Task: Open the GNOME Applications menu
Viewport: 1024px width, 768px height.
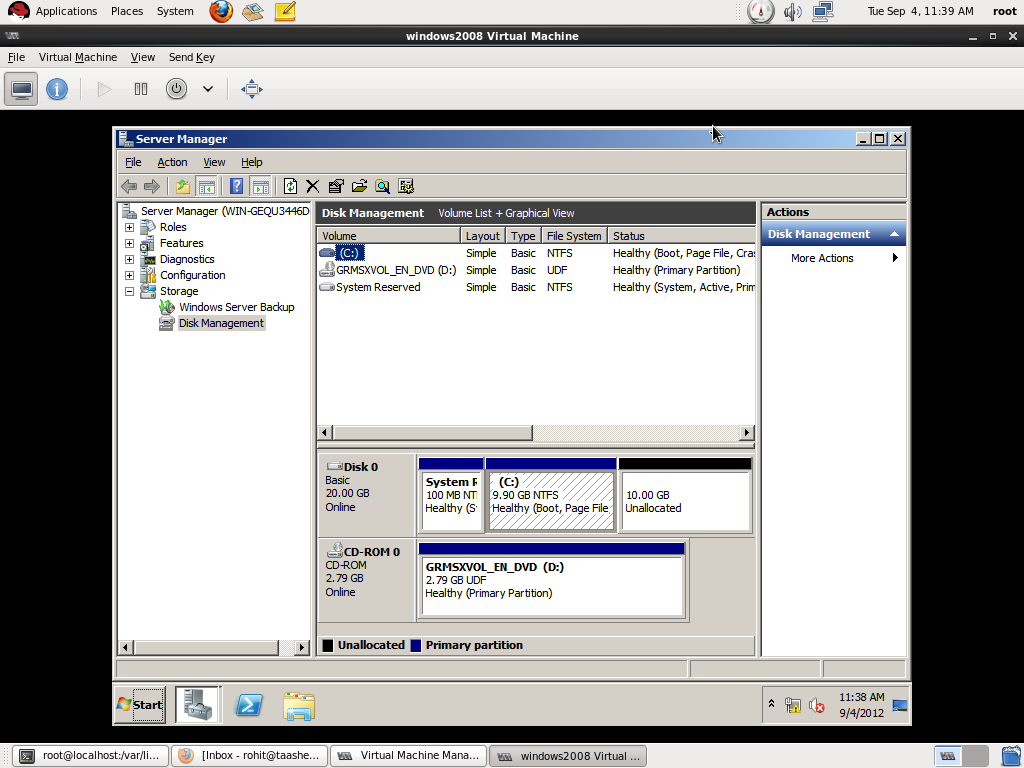Action: [66, 11]
